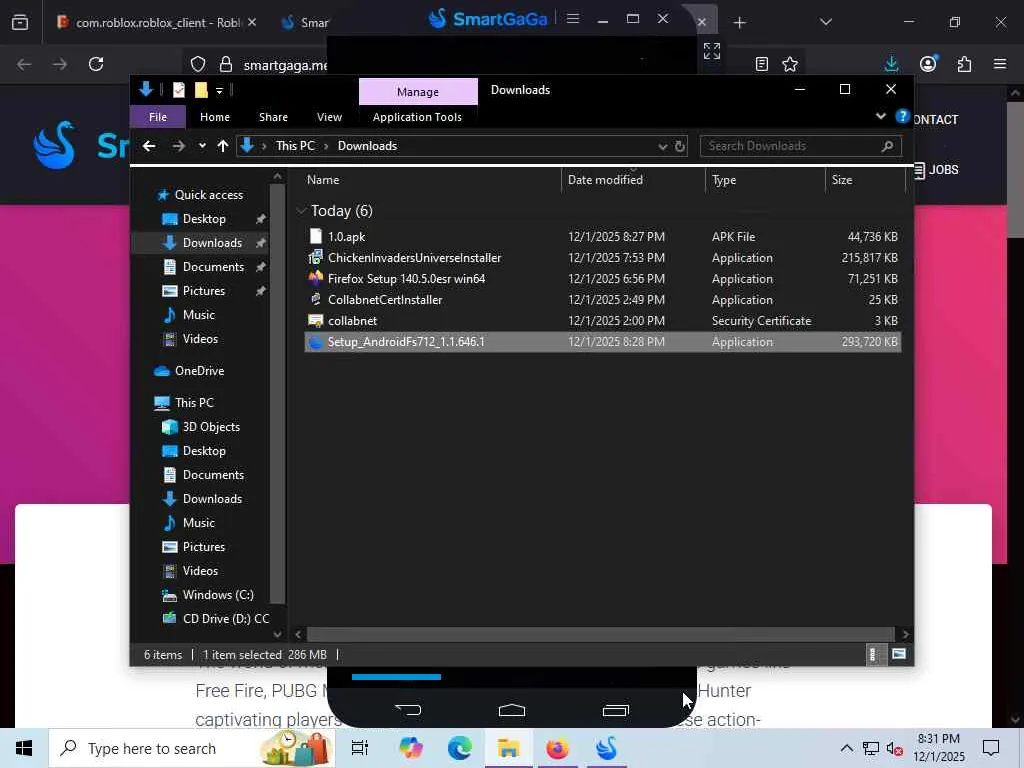Select collabnet security certificate file
This screenshot has height=768, width=1024.
pyautogui.click(x=603, y=321)
